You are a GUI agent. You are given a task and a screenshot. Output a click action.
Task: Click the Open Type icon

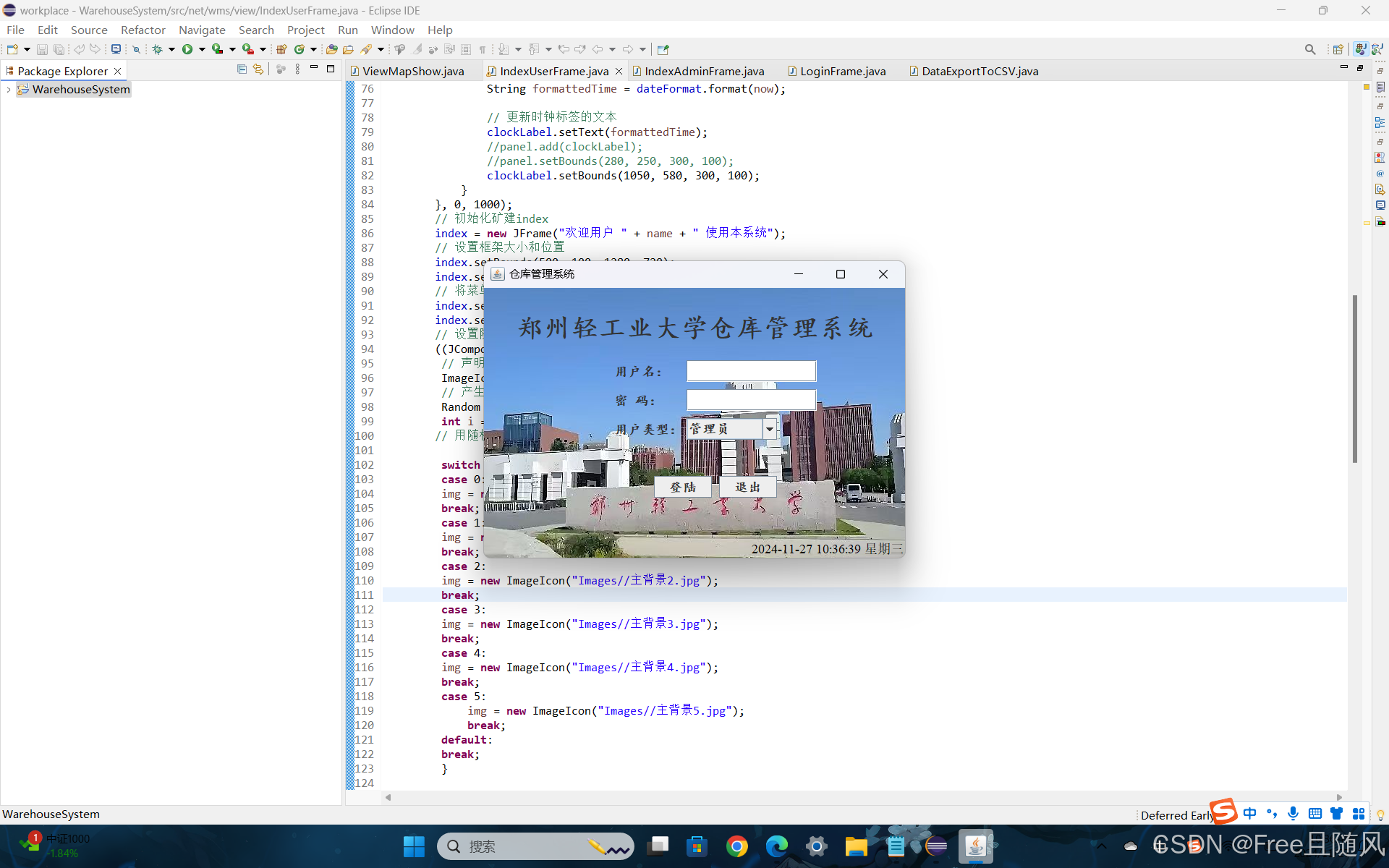click(x=332, y=49)
